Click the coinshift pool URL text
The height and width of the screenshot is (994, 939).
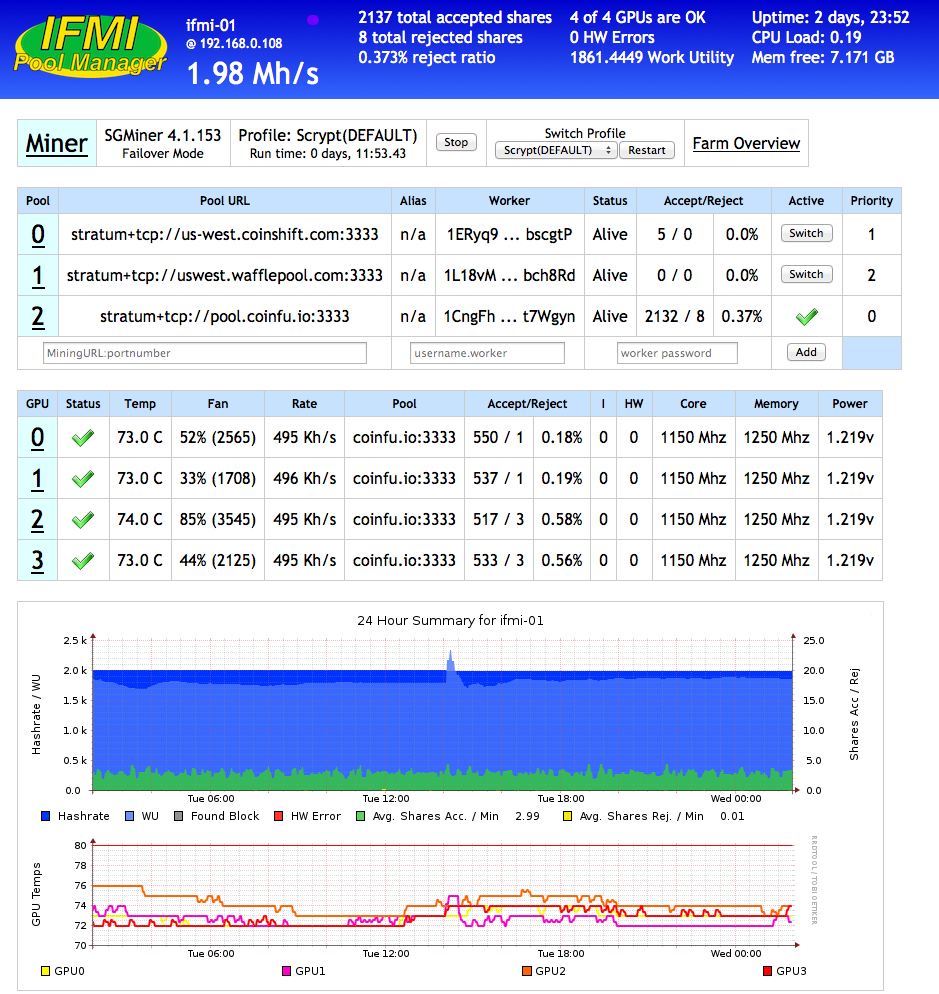224,235
